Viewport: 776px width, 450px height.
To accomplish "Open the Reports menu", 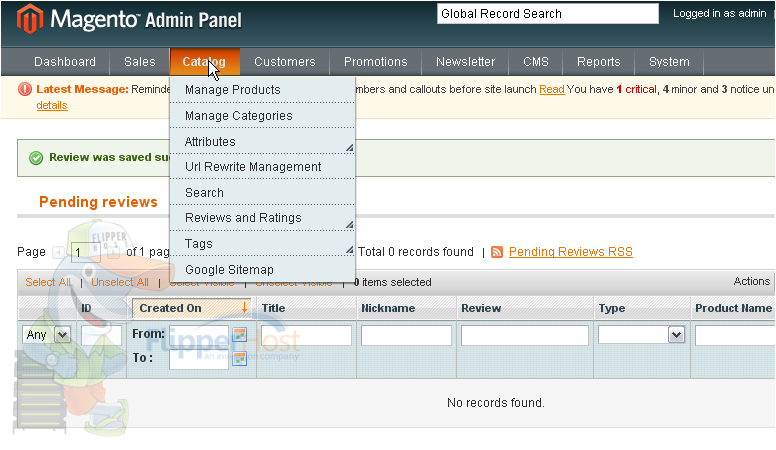I will pos(598,62).
